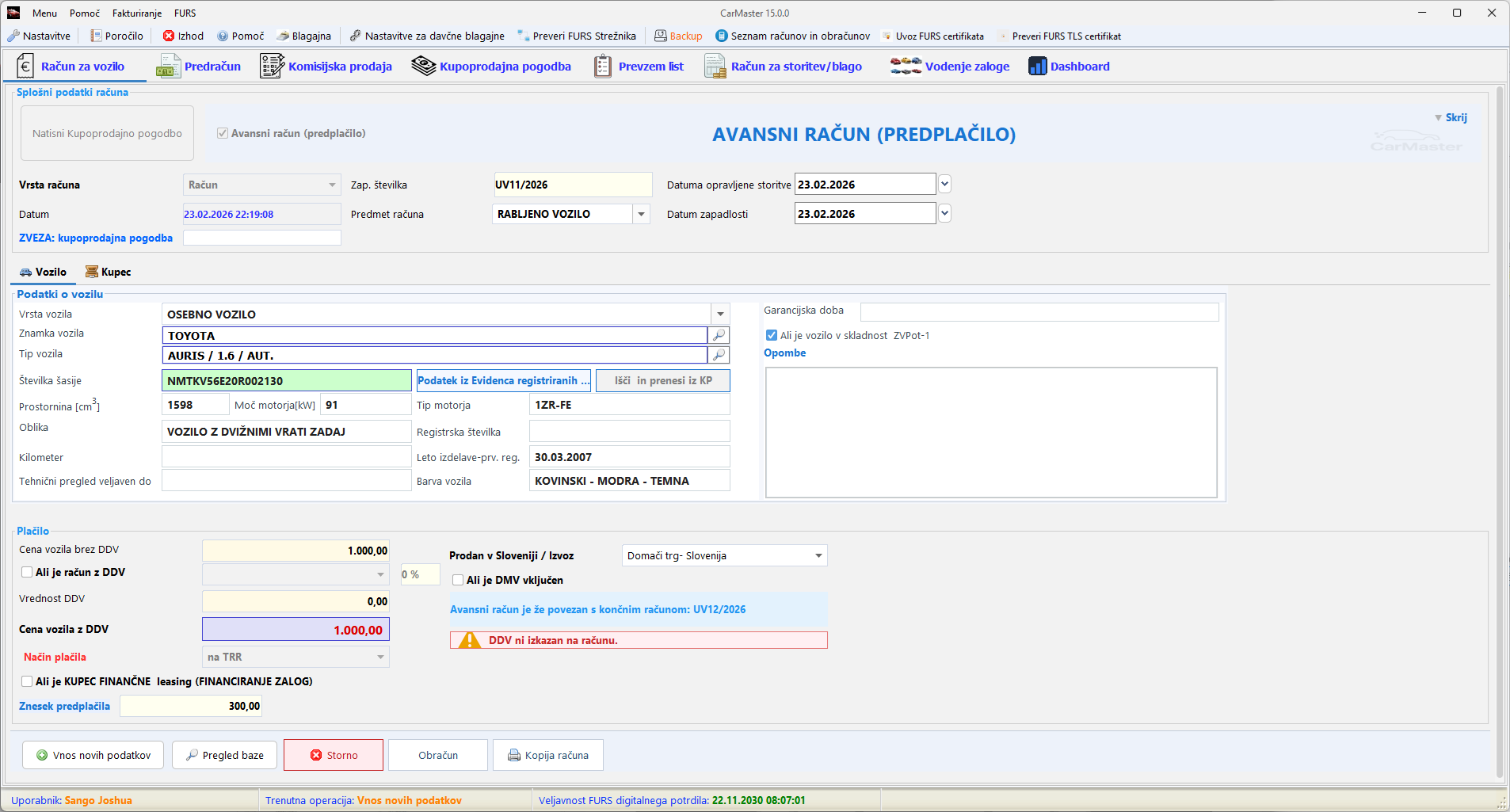Click Natisni Kupoprodajno pogodbo button
This screenshot has width=1510, height=812.
point(107,133)
